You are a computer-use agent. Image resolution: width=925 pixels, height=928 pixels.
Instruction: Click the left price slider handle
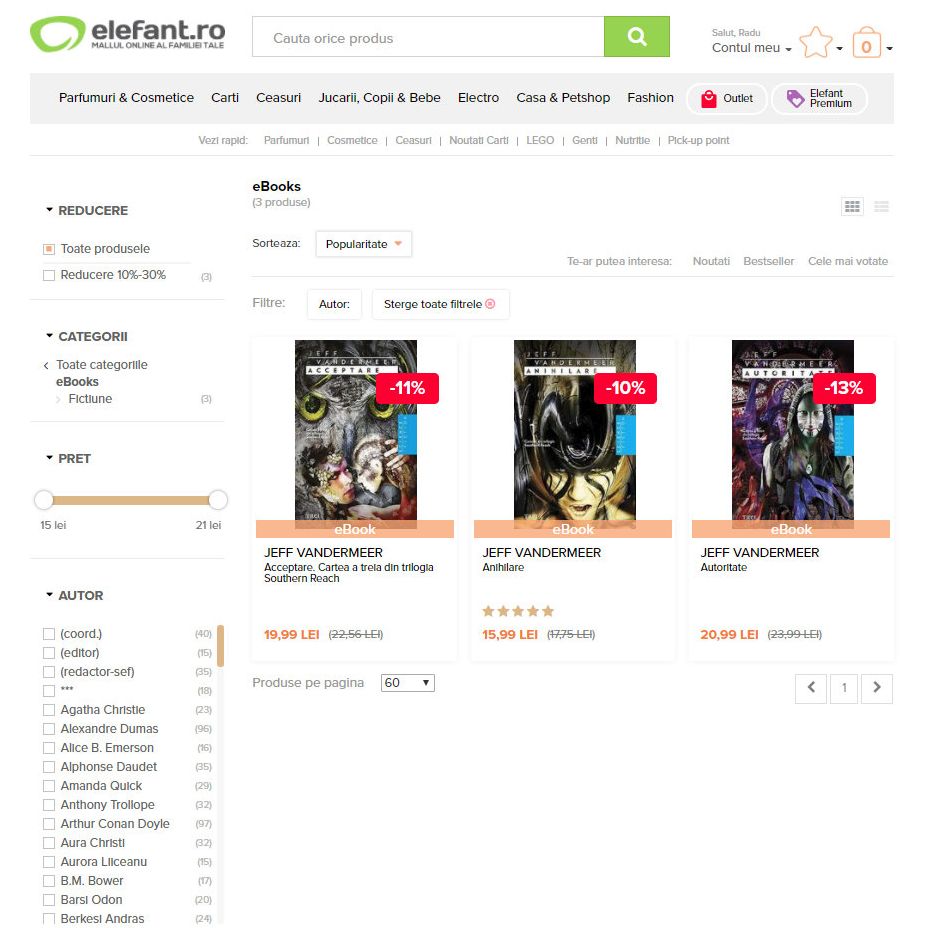44,500
